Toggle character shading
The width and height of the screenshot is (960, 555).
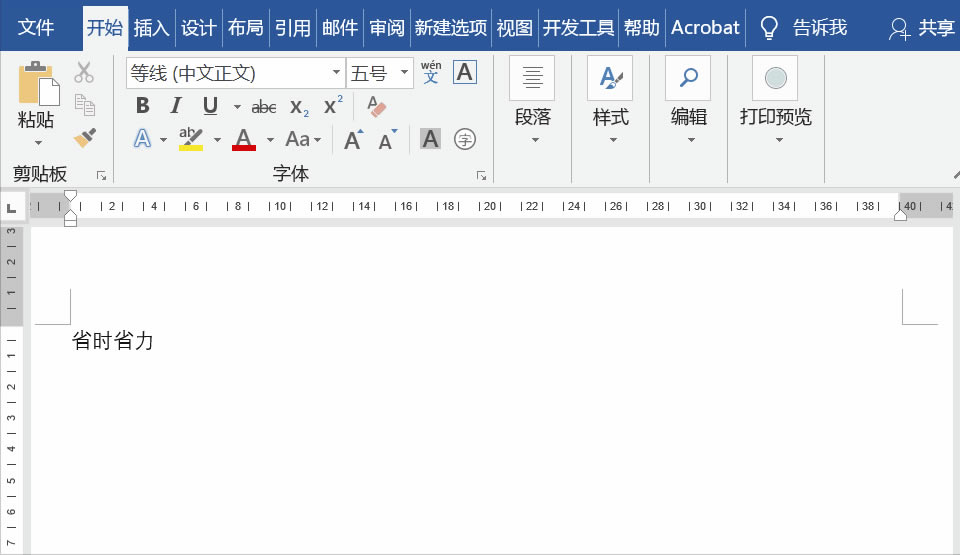[430, 139]
